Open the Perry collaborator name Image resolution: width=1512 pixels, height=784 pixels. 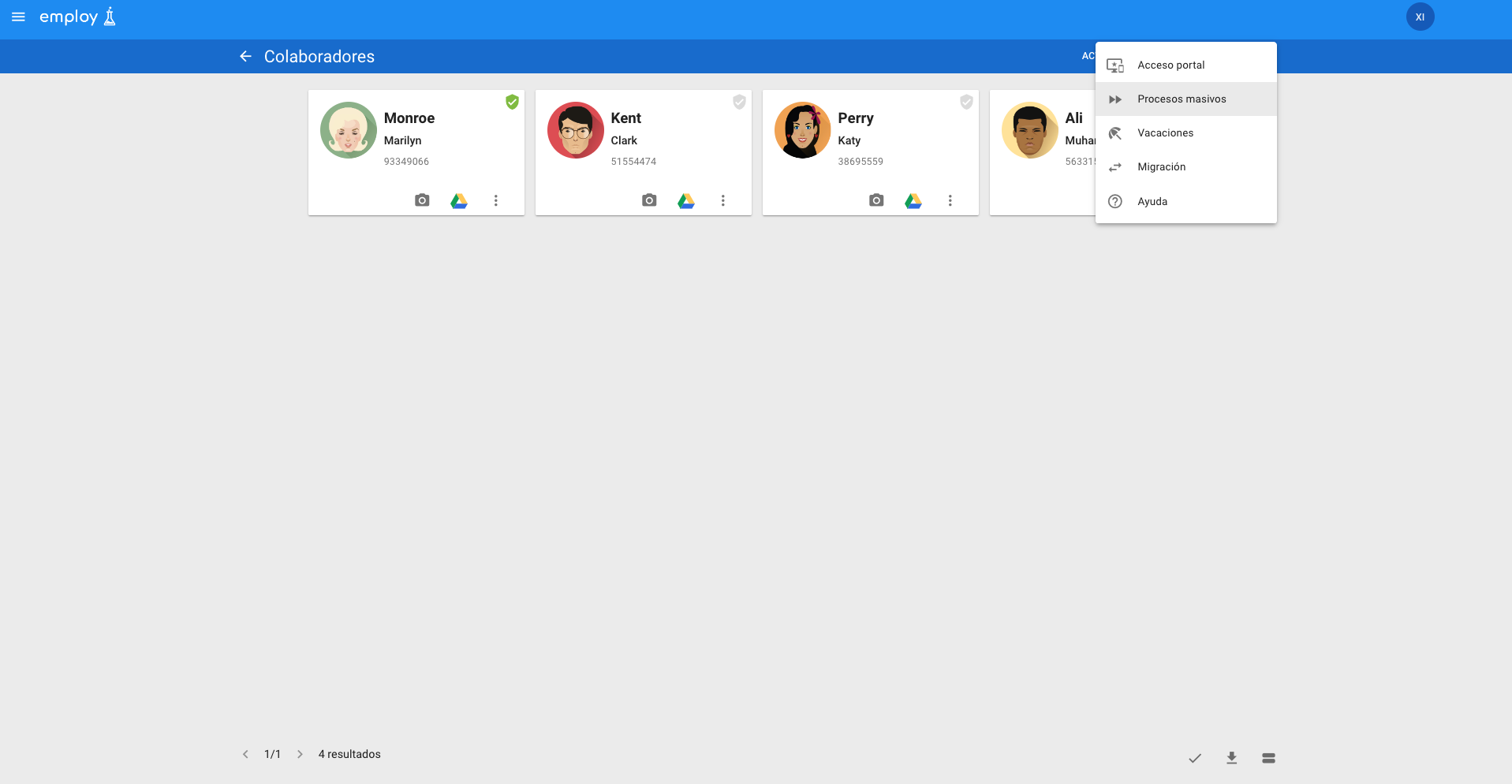point(856,118)
